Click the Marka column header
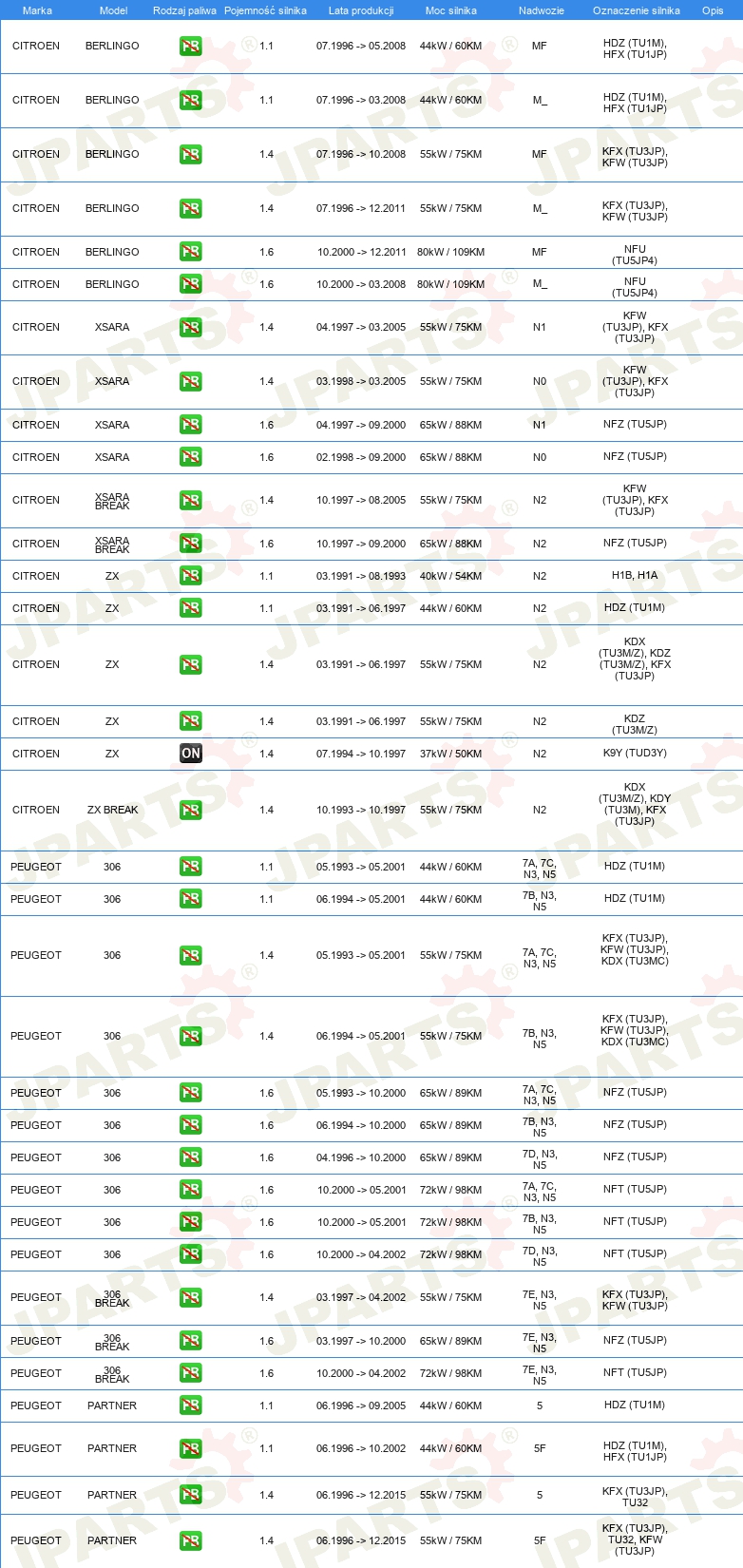 click(37, 10)
